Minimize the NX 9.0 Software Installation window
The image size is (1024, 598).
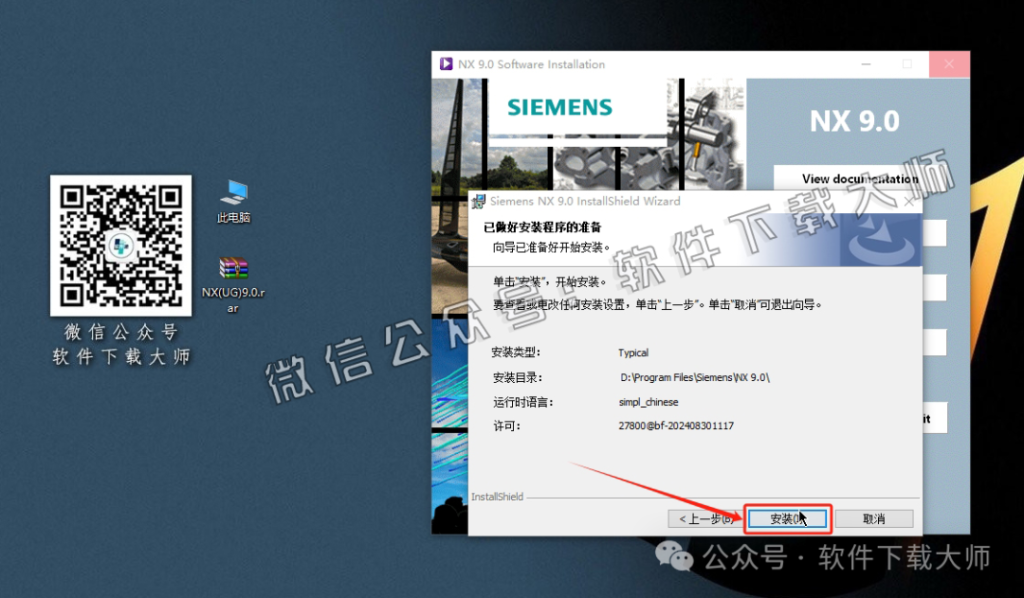click(864, 63)
